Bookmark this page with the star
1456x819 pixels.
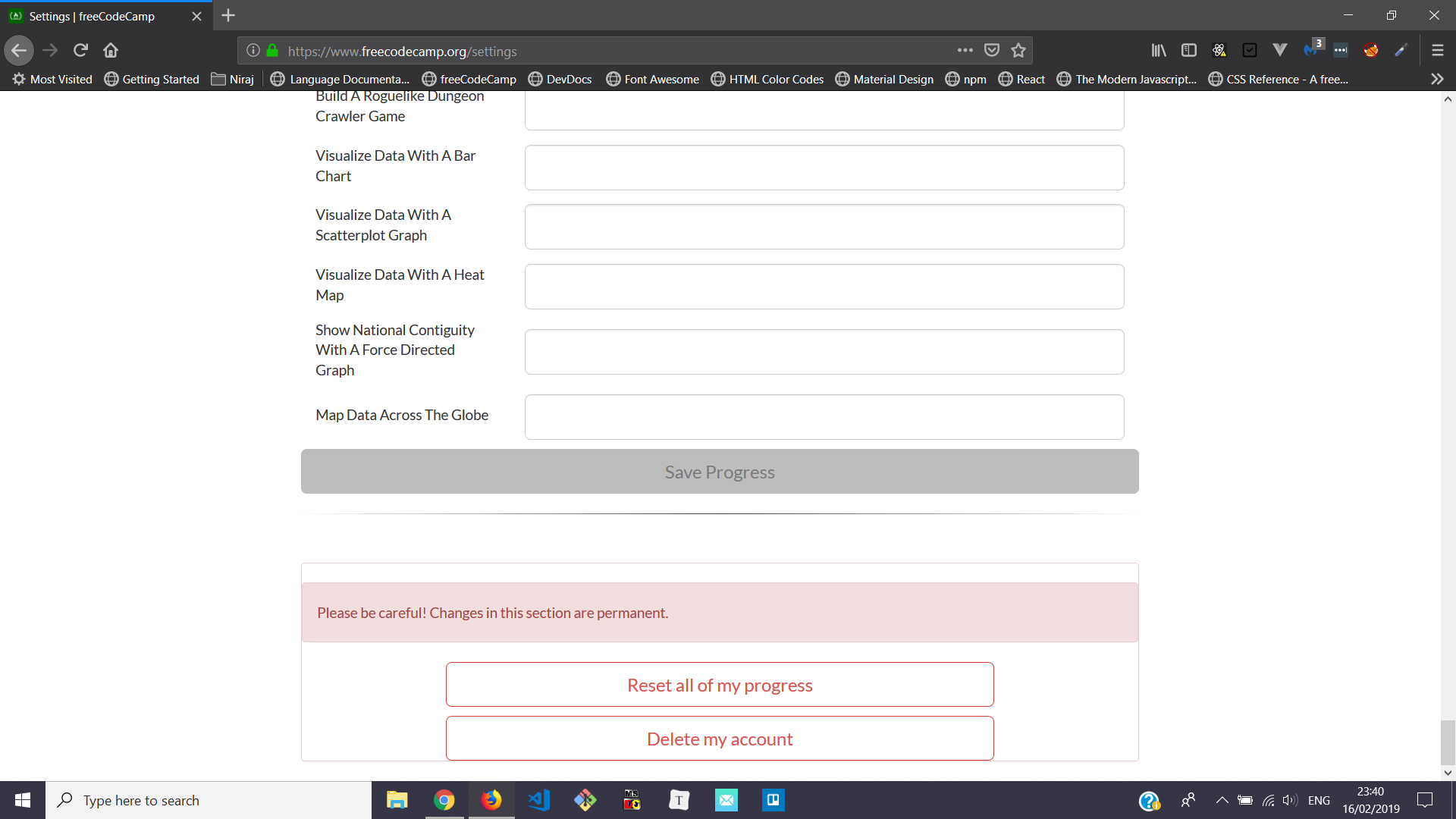point(1018,51)
